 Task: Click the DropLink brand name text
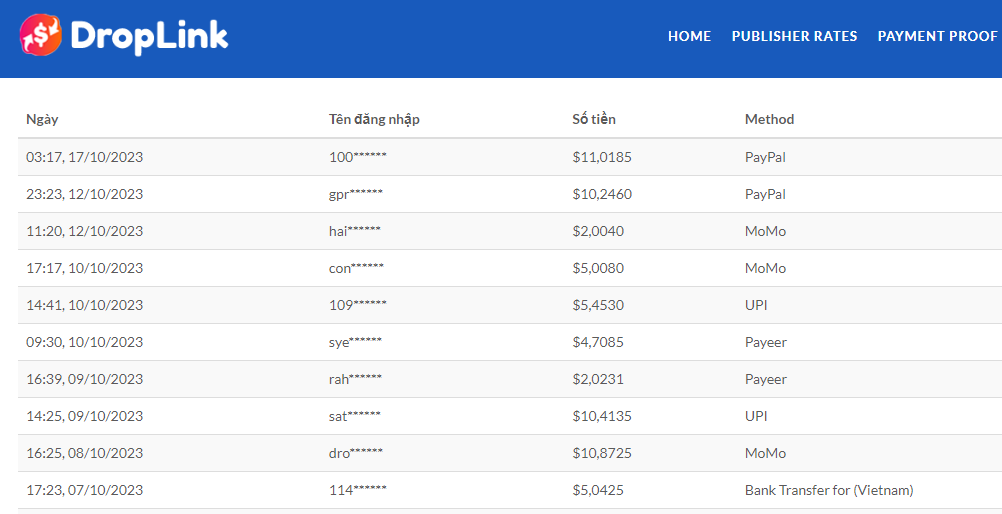tap(149, 36)
